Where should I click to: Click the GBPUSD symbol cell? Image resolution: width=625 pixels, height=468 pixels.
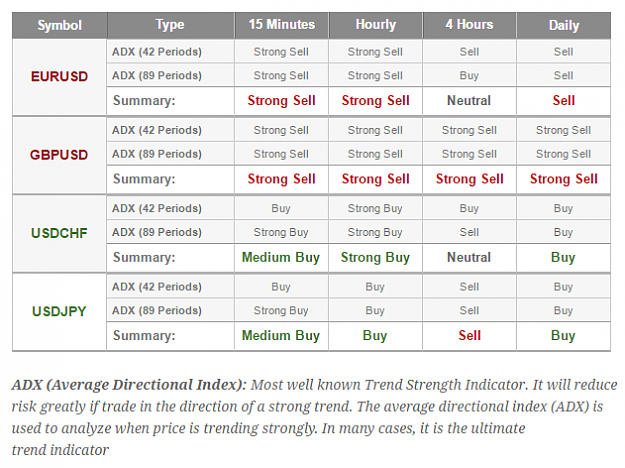coord(59,155)
